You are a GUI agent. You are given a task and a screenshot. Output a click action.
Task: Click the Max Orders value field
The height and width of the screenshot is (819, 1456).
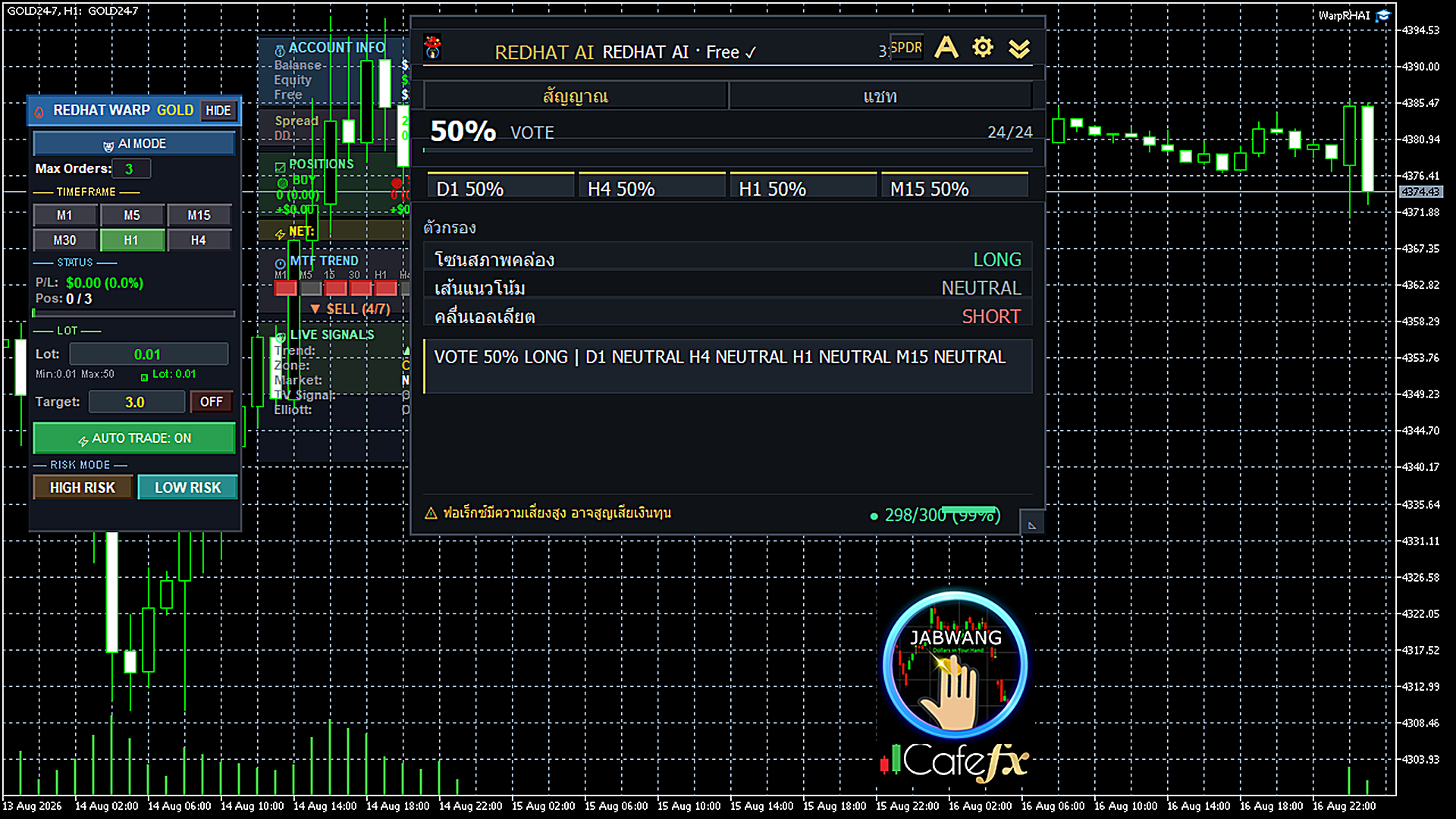(131, 168)
